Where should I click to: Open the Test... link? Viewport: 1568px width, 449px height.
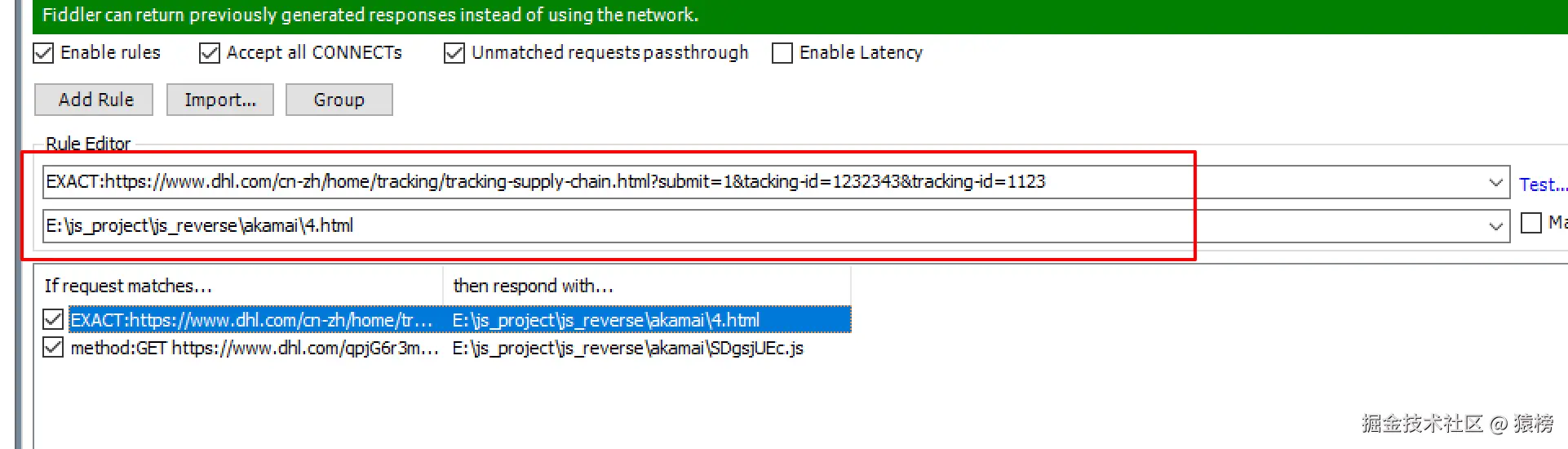1542,184
